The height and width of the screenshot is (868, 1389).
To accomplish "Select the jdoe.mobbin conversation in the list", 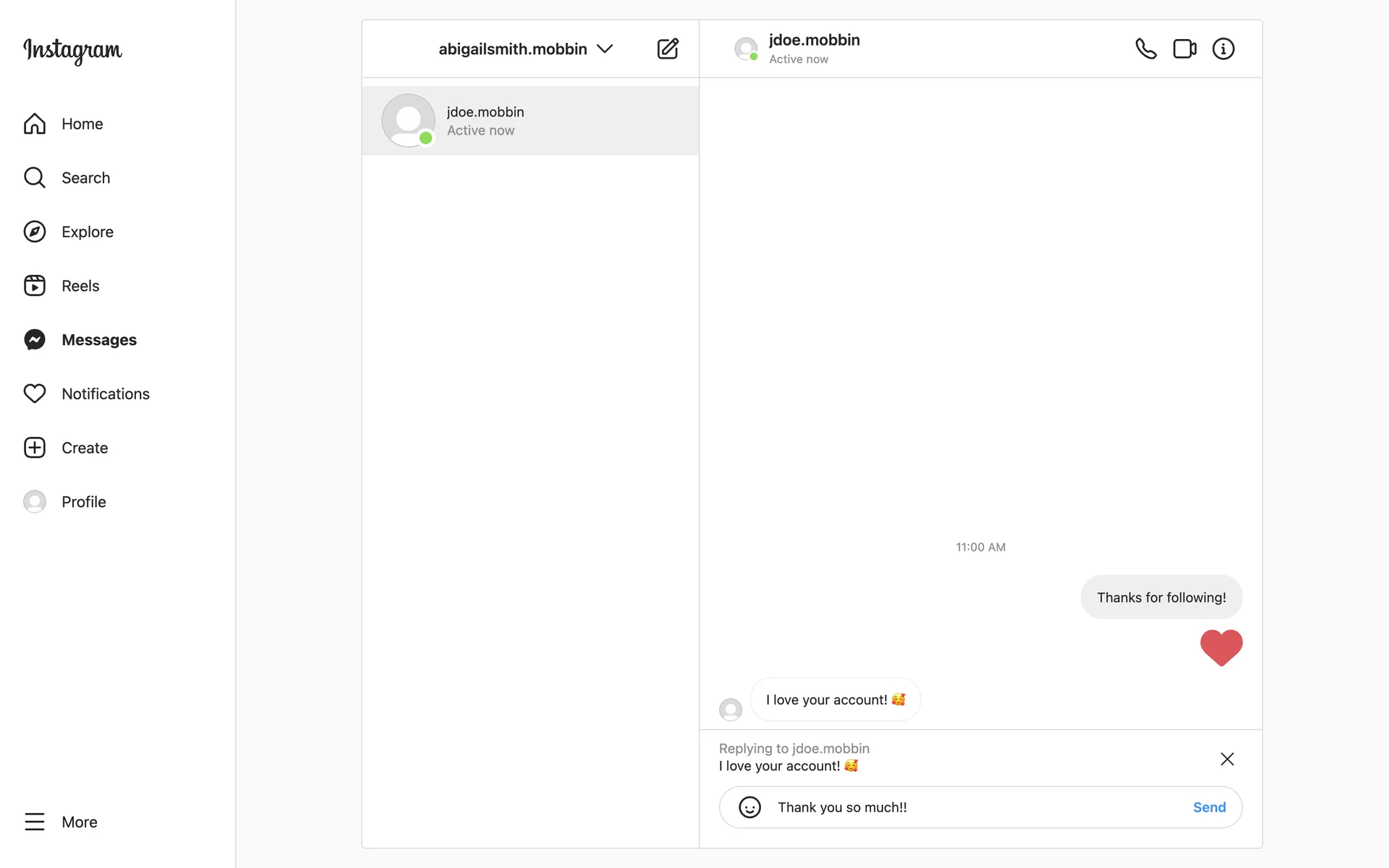I will click(x=530, y=121).
